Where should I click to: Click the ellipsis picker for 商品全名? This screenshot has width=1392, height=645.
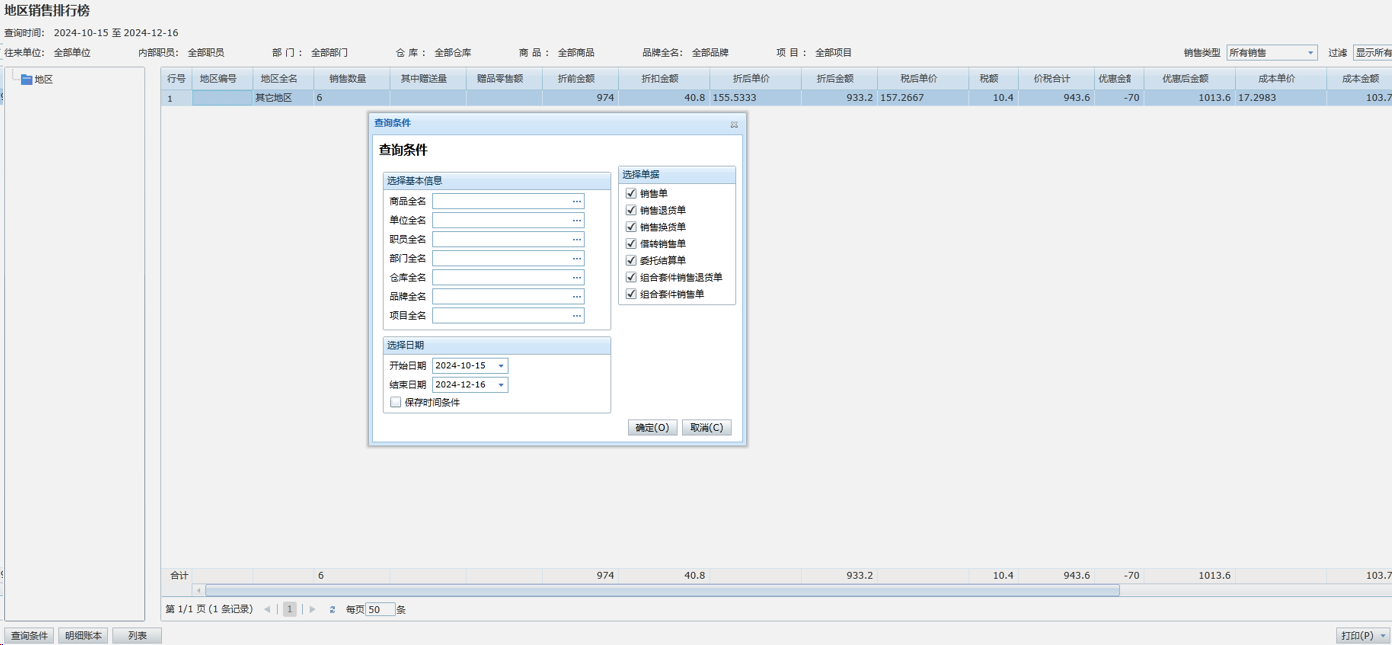point(576,201)
